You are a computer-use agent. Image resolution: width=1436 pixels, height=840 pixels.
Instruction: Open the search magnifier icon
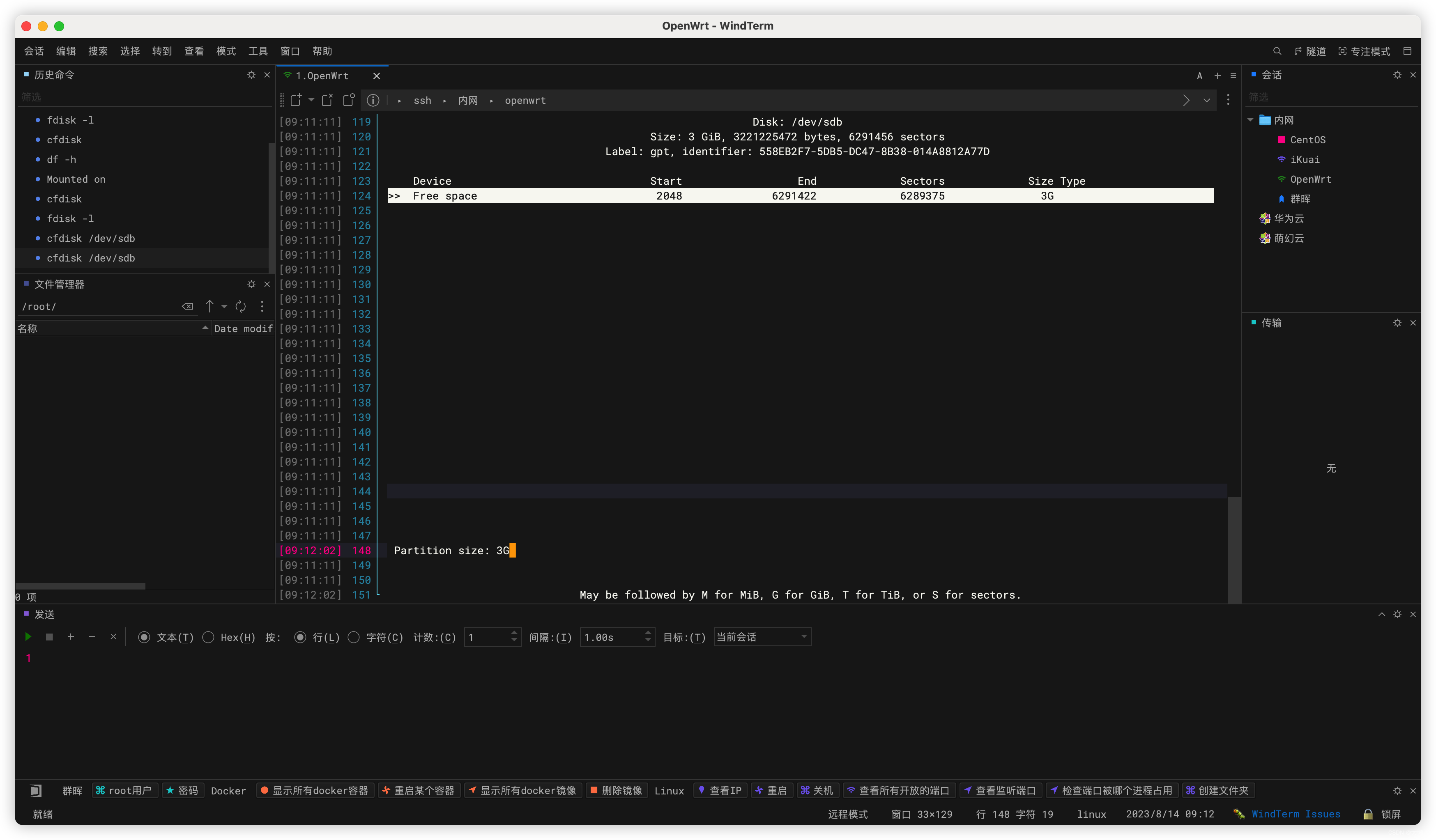click(x=1277, y=51)
